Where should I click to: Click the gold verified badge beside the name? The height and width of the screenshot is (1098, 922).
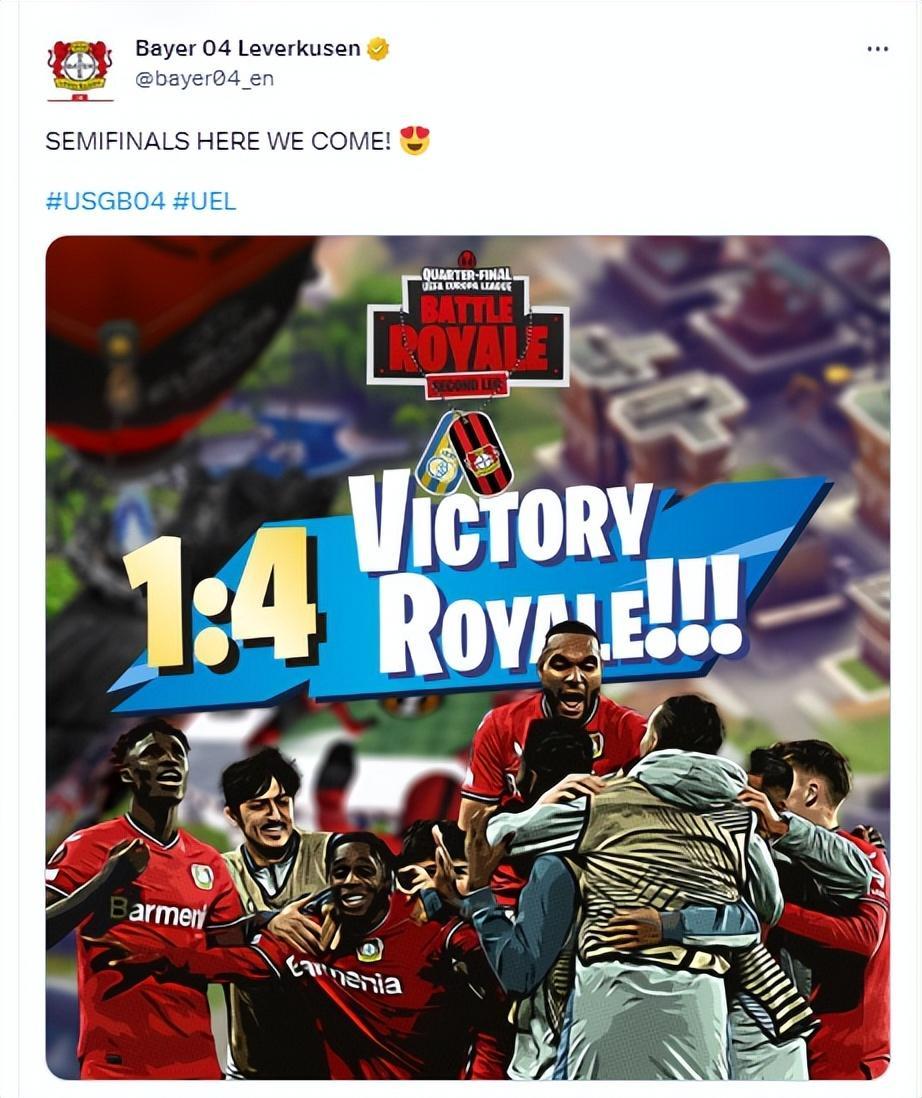(x=378, y=49)
